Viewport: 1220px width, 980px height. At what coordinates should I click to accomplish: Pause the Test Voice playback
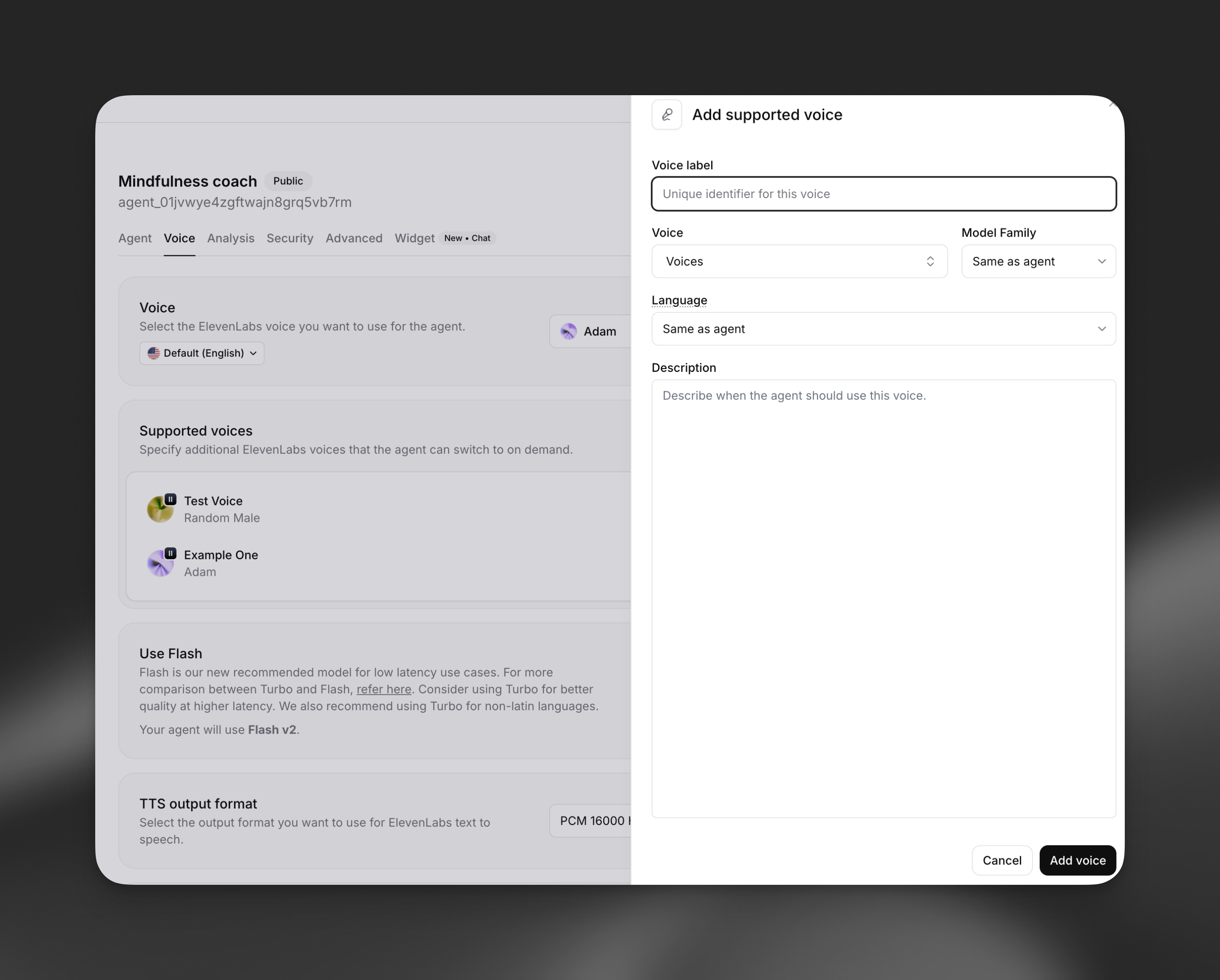170,499
